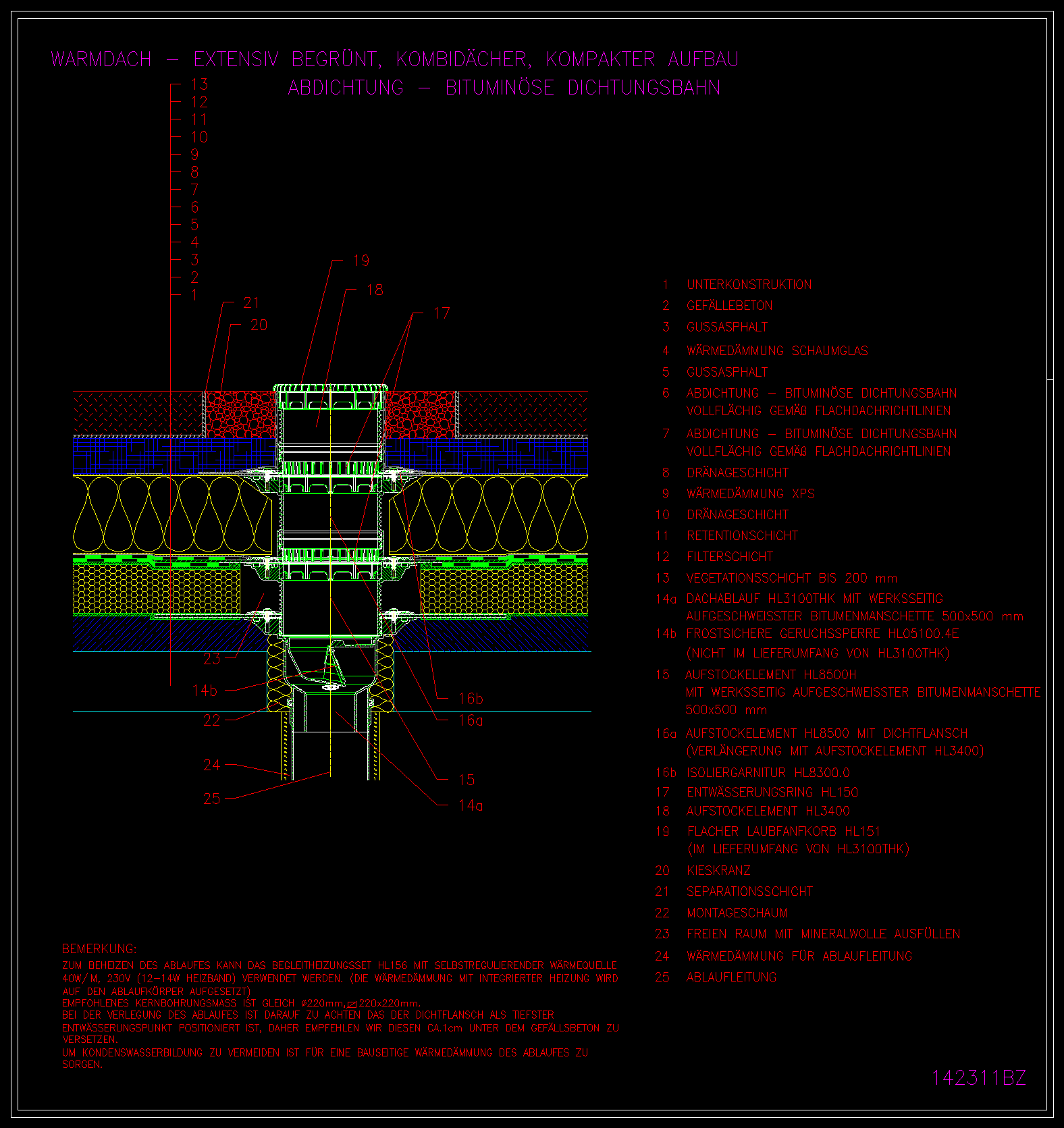Click legend text 'FROSTSICHERE GERUCHSSPERRE HL05100.4E'
The image size is (1064, 1128).
(822, 633)
